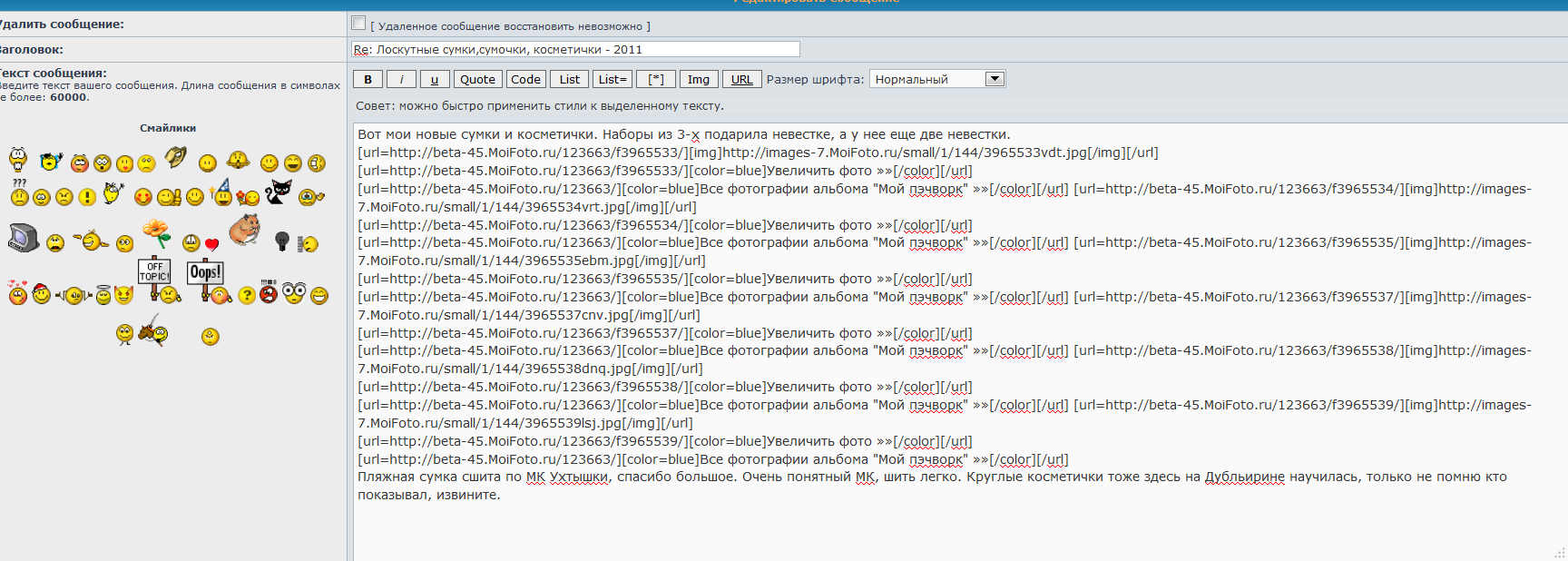Click the Quote BBCode button
1568x561 pixels.
click(477, 79)
